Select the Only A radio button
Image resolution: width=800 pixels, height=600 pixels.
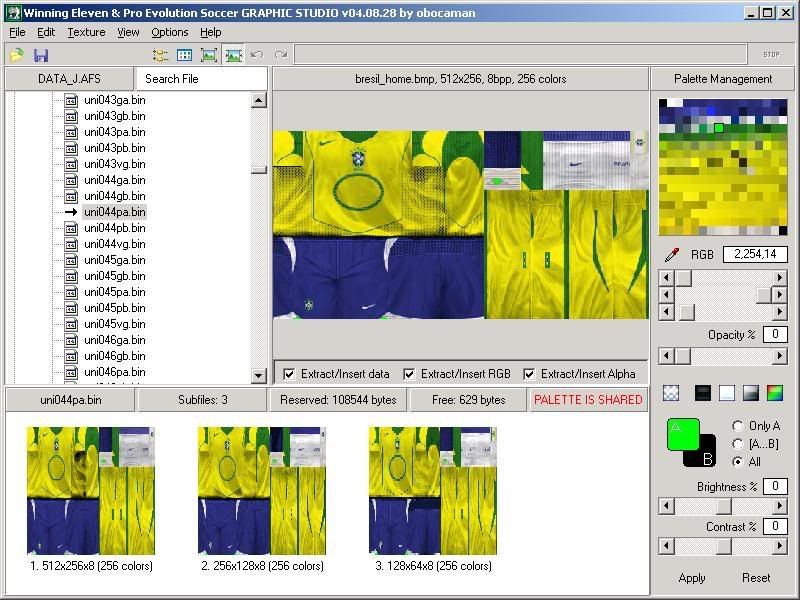click(737, 426)
